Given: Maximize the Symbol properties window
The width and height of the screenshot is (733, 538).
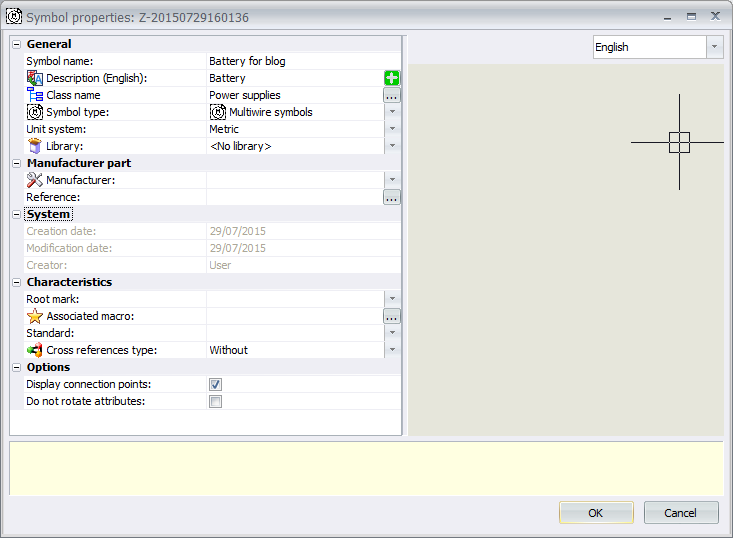Looking at the screenshot, I should [691, 17].
